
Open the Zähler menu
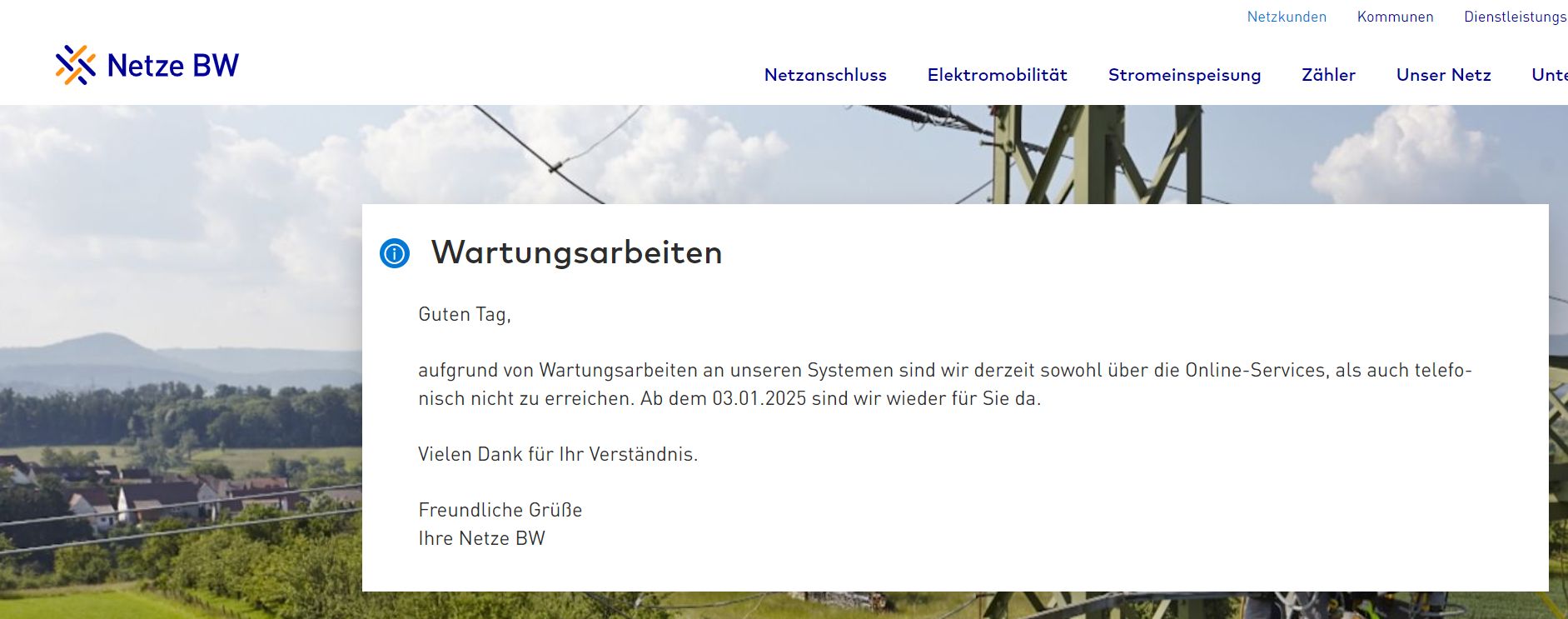(1328, 75)
